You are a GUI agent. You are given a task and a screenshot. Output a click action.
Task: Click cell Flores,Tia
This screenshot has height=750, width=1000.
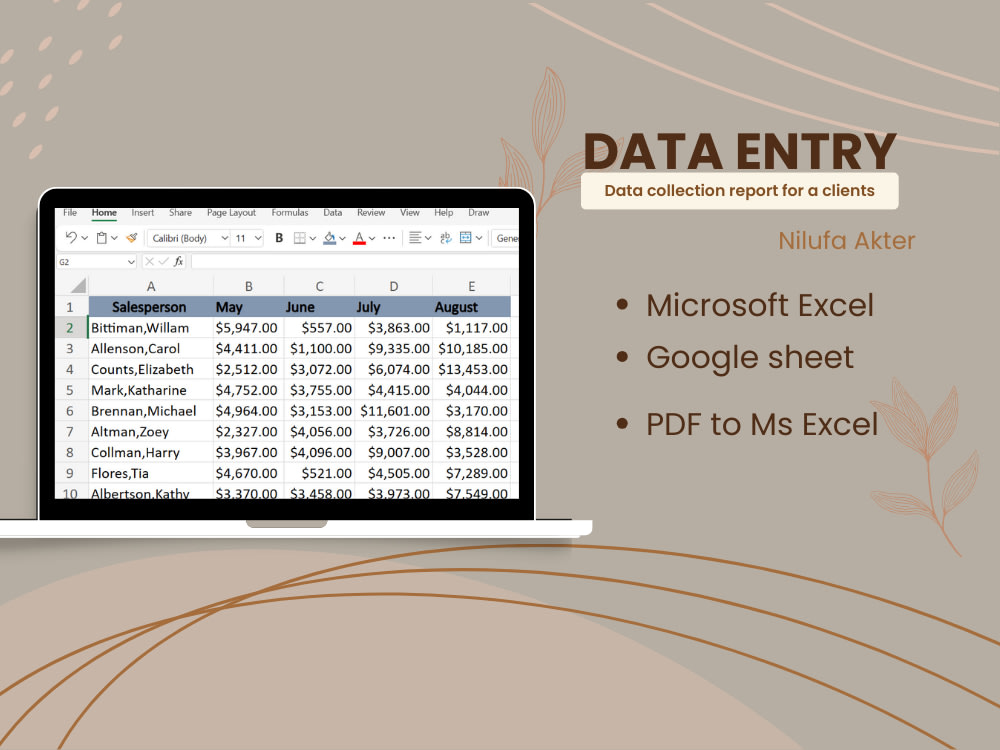pyautogui.click(x=151, y=473)
